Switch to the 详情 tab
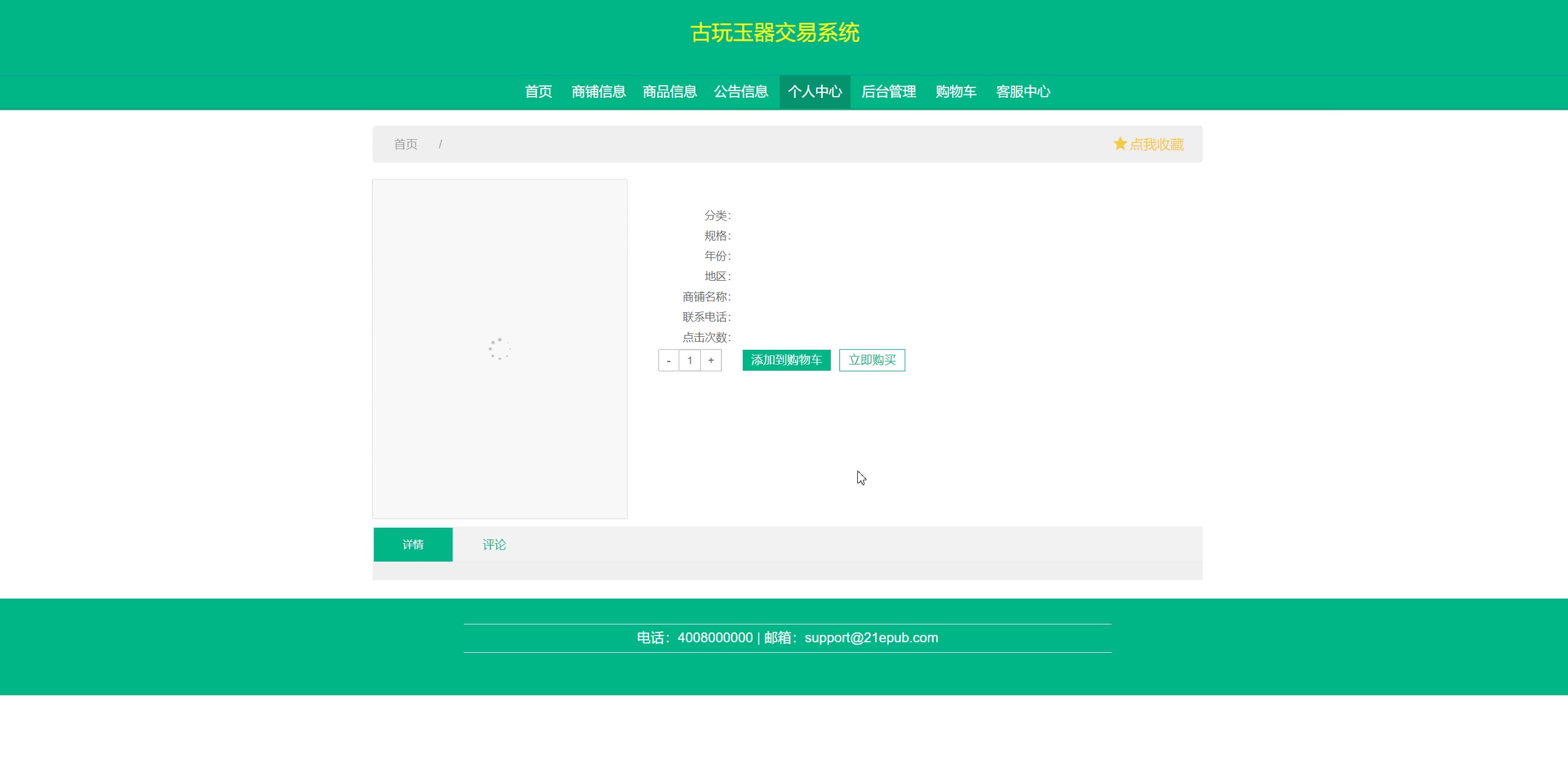1568x771 pixels. pyautogui.click(x=413, y=544)
